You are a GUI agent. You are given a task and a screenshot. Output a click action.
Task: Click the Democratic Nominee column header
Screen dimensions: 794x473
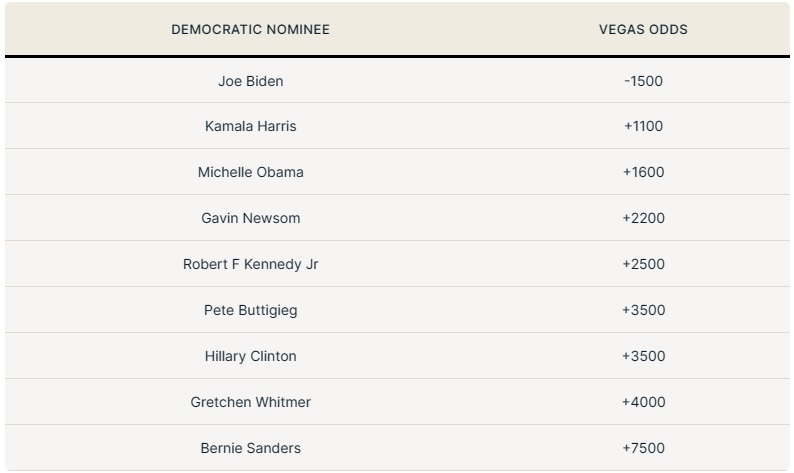250,29
